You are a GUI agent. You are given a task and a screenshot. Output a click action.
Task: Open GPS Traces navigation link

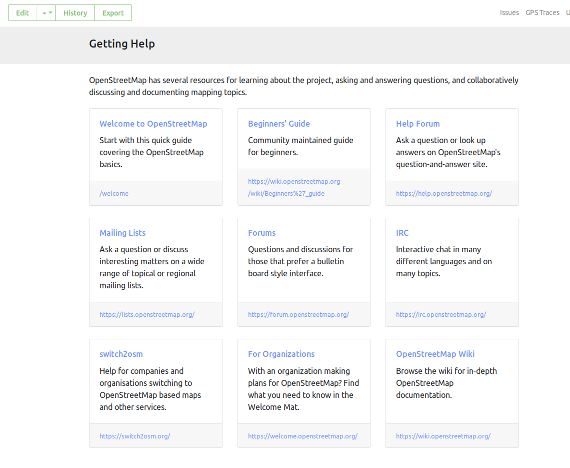pyautogui.click(x=542, y=13)
